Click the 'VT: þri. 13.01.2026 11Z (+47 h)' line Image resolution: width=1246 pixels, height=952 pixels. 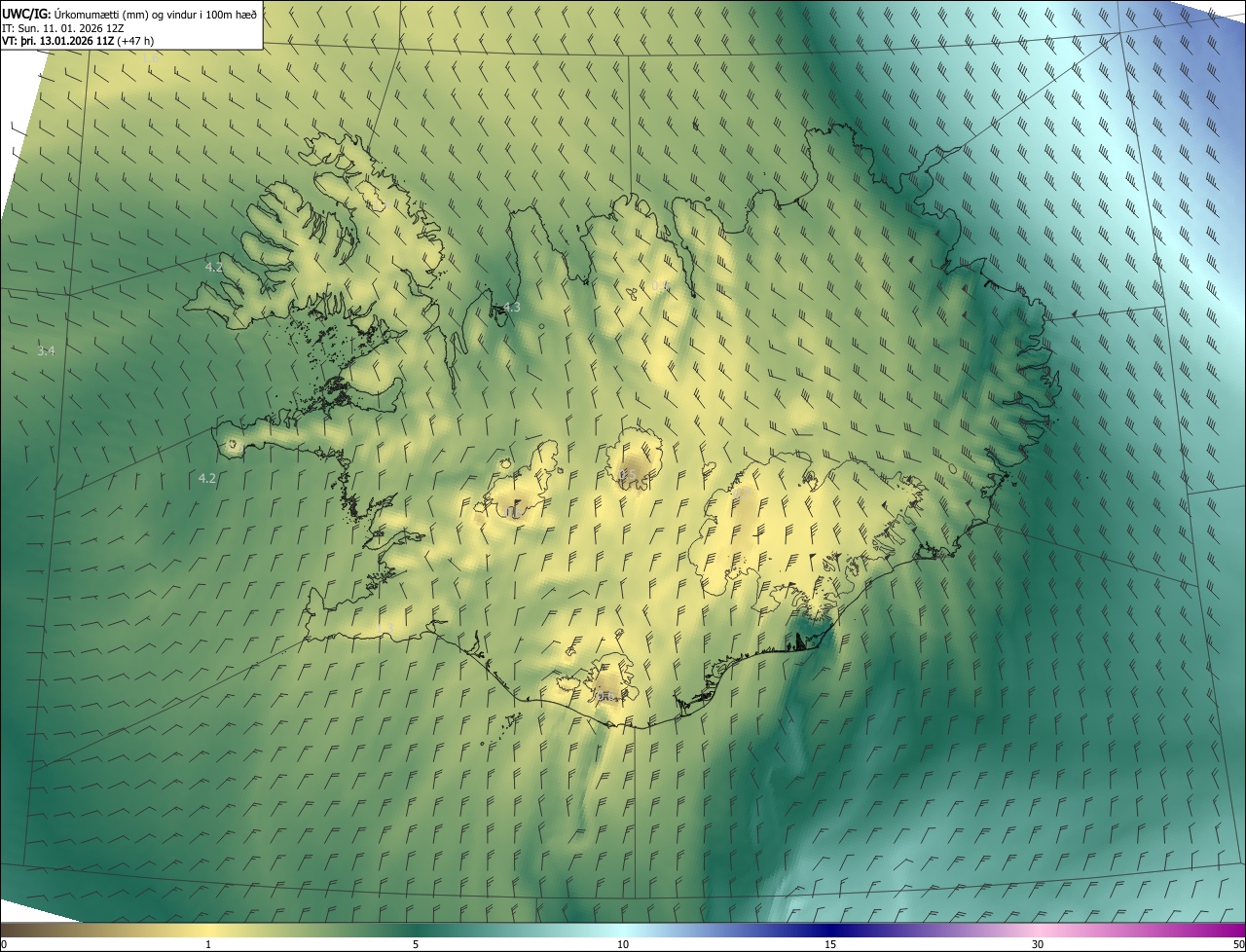[x=78, y=41]
